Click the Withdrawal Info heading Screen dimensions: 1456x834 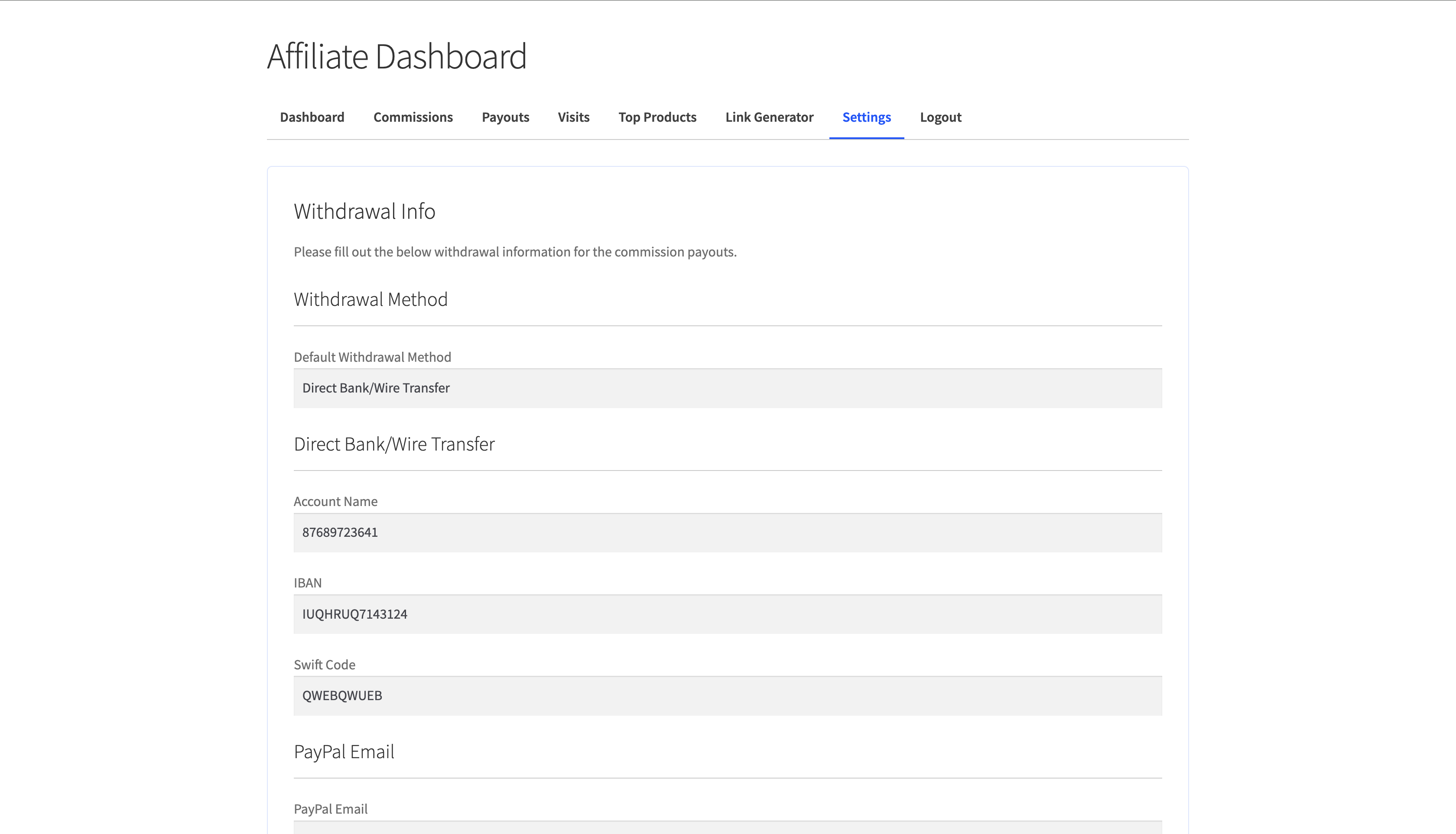(x=364, y=211)
